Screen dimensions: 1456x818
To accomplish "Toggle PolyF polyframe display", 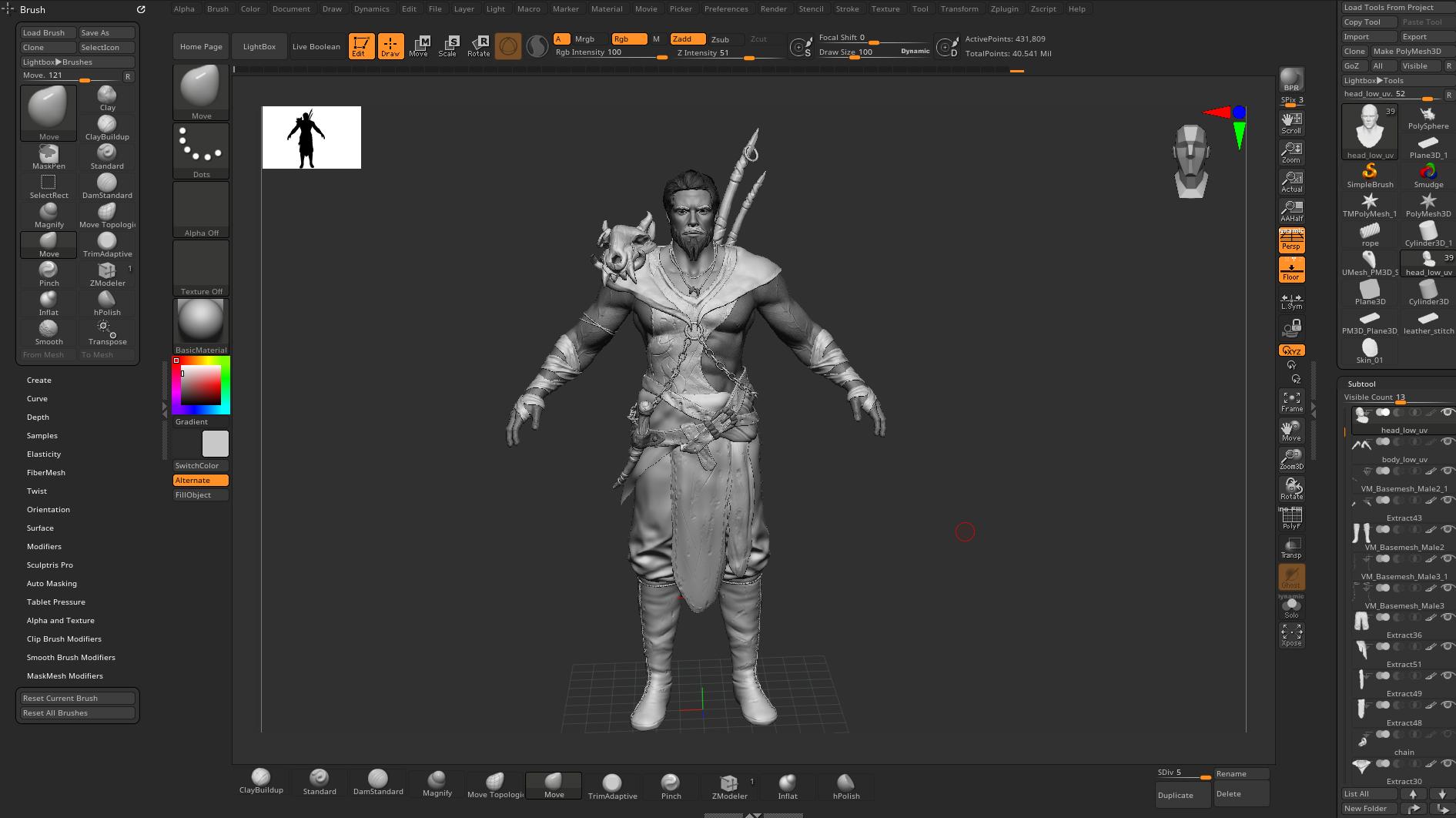I will pyautogui.click(x=1291, y=518).
